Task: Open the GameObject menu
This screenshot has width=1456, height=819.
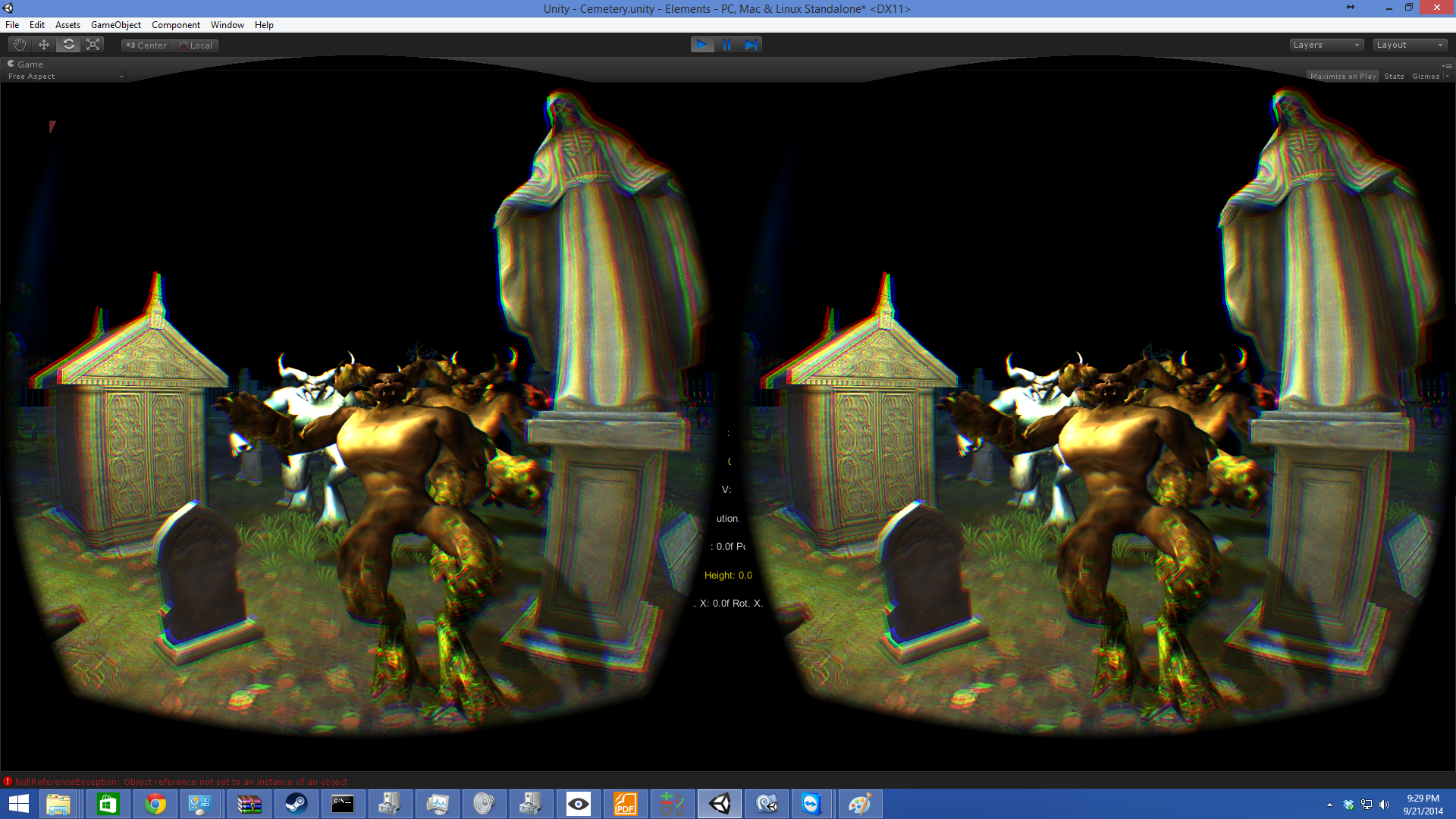Action: 115,25
